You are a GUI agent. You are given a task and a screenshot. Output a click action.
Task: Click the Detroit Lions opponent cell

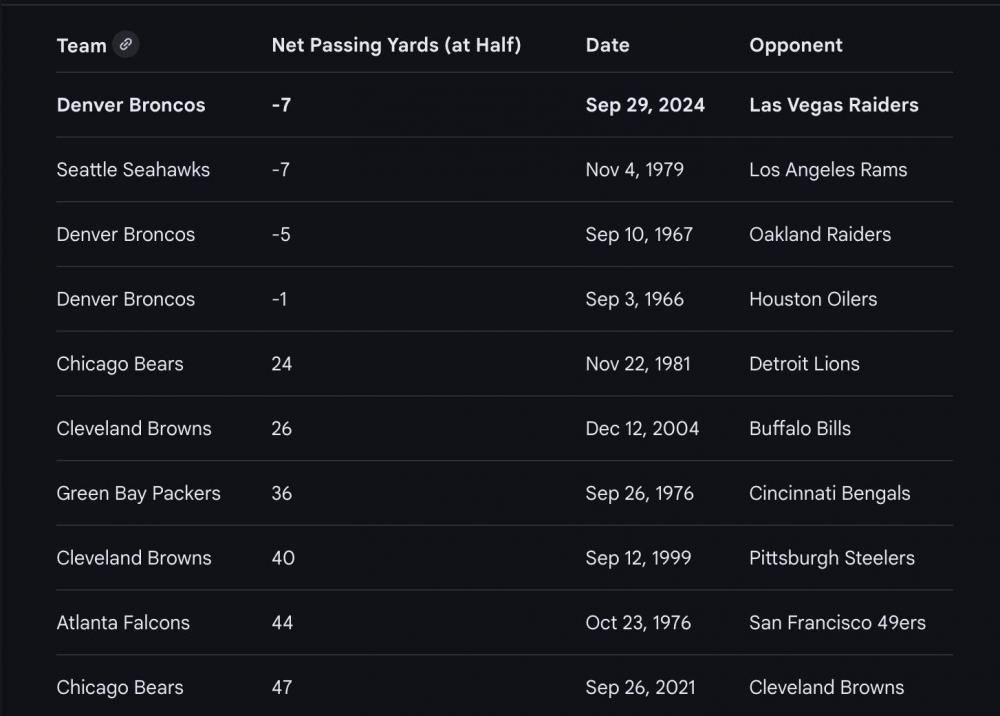(804, 364)
